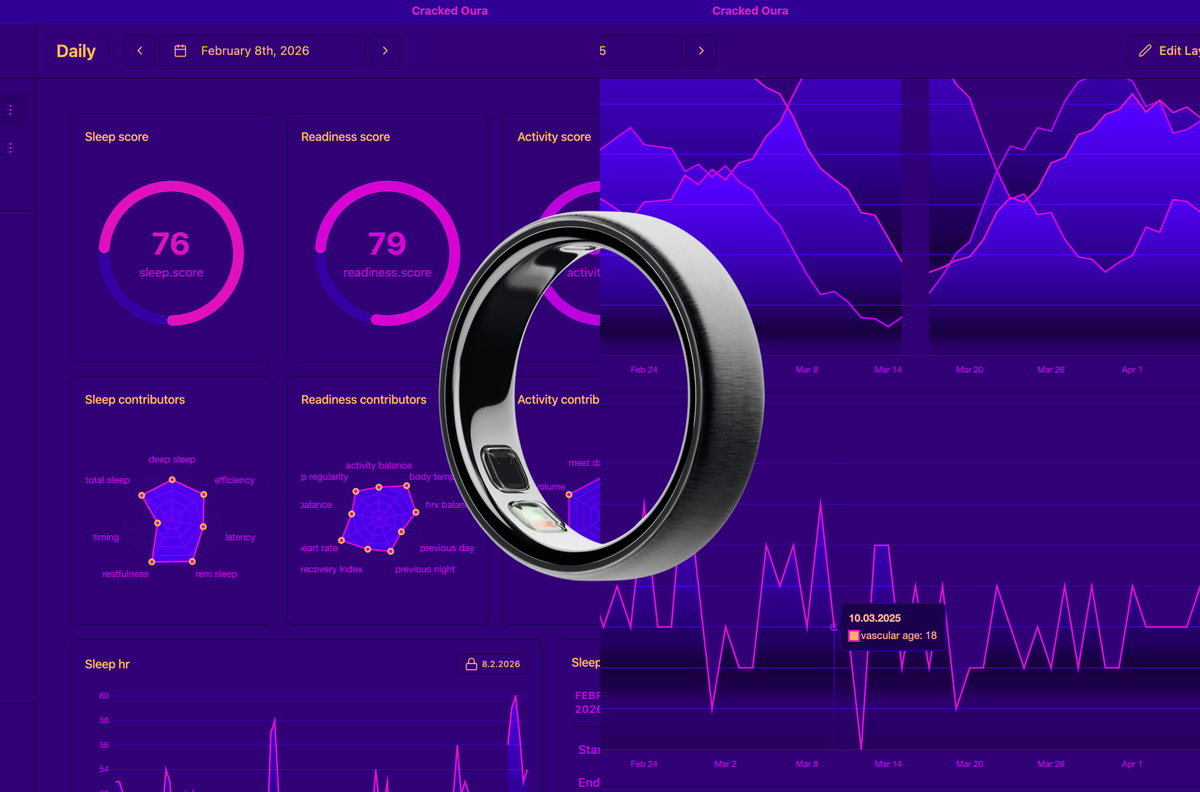The width and height of the screenshot is (1200, 792).
Task: Click the previous day radar label
Action: (447, 549)
